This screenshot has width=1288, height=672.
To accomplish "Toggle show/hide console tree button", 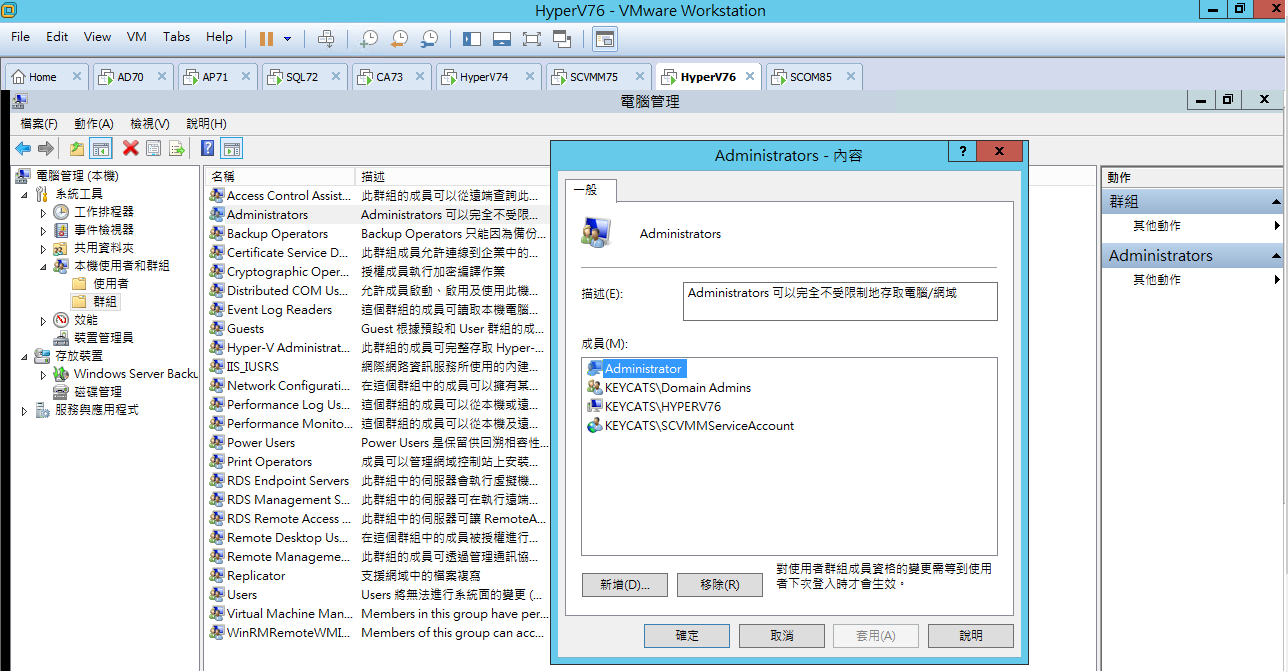I will click(100, 149).
